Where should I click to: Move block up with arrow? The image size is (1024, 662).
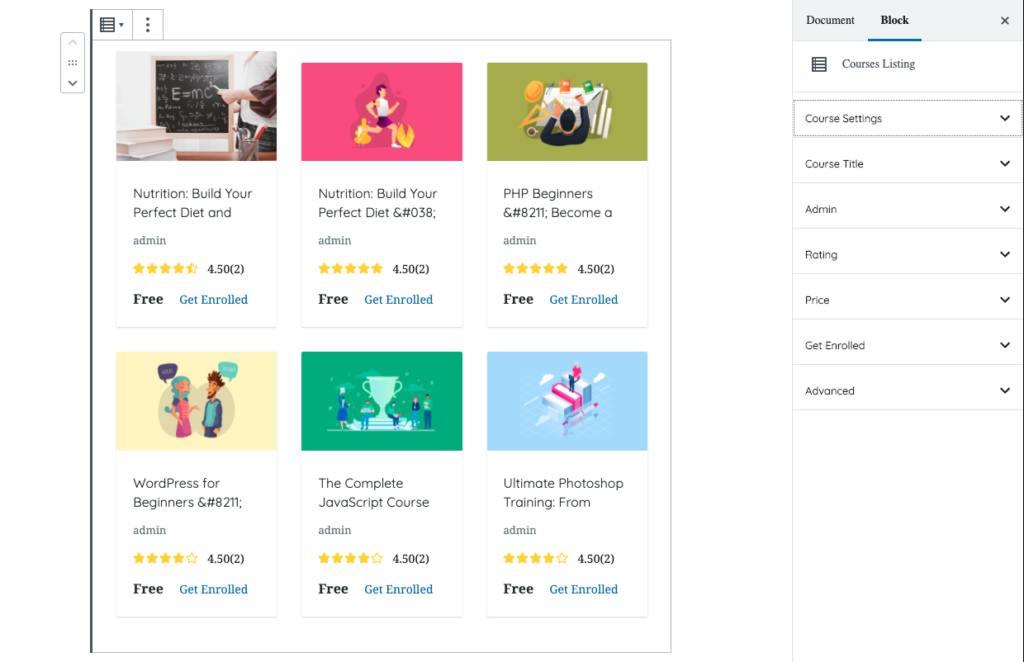72,42
